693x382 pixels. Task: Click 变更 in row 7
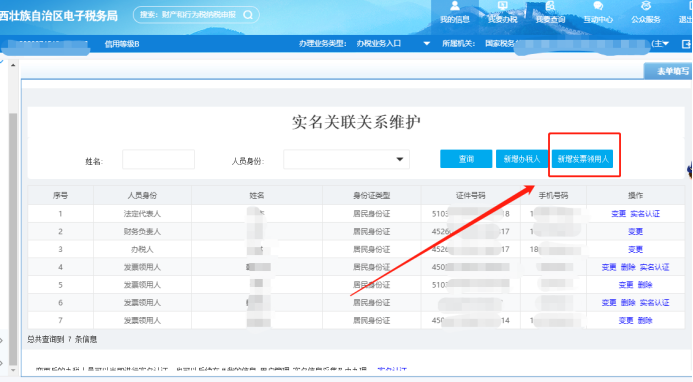[x=626, y=321]
